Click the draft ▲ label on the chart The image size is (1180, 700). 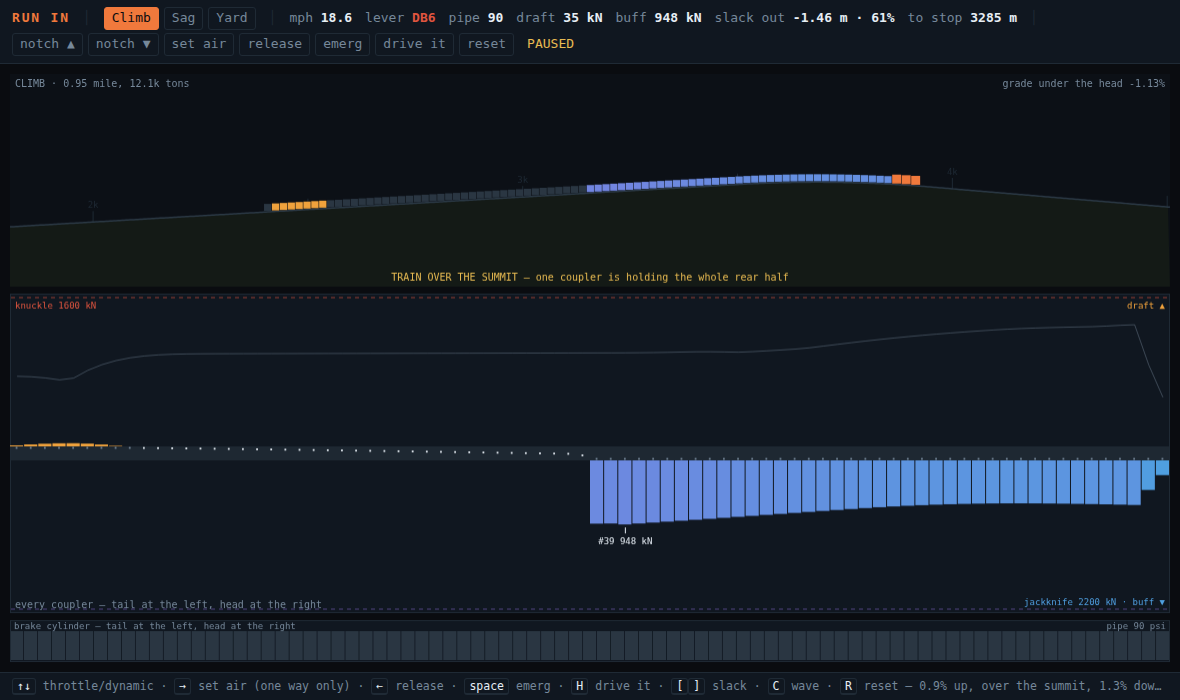[x=1145, y=306]
